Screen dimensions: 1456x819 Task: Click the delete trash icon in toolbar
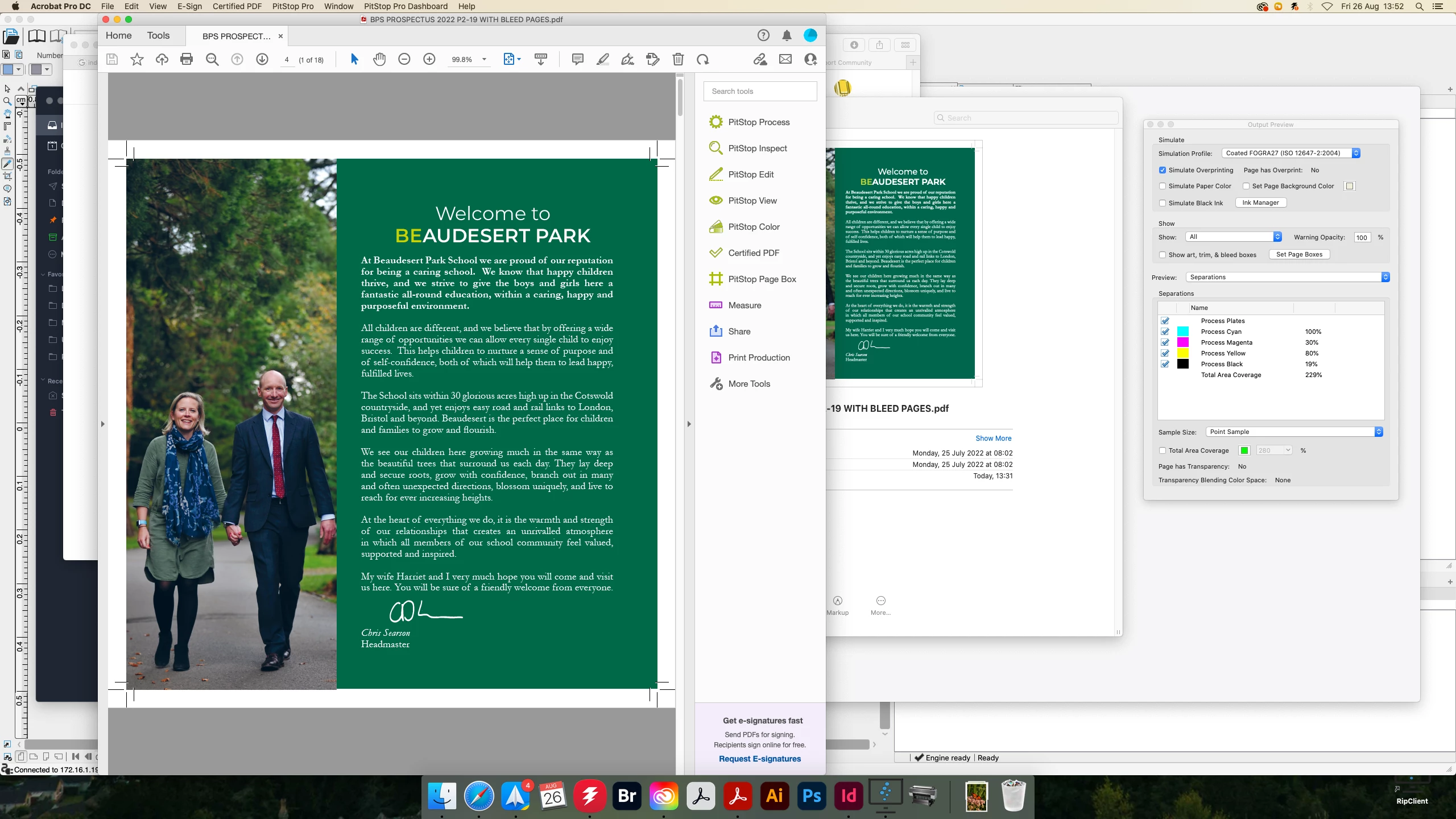678,59
